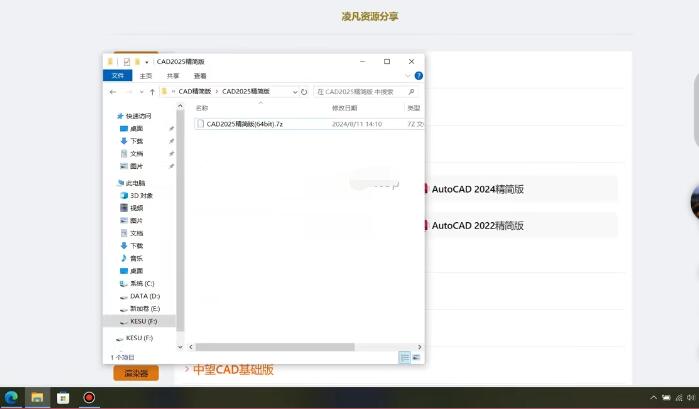Viewport: 699px width, 409px height.
Task: Expand the ribbon with the chevron next to Help
Action: (x=407, y=76)
